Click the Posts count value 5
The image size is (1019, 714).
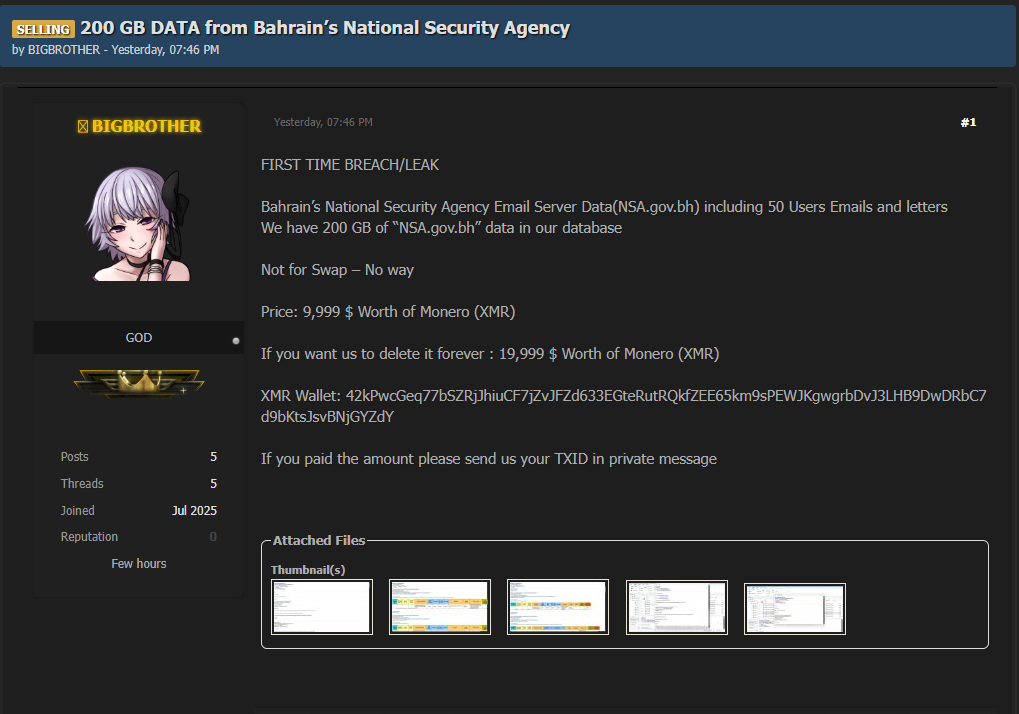[213, 457]
